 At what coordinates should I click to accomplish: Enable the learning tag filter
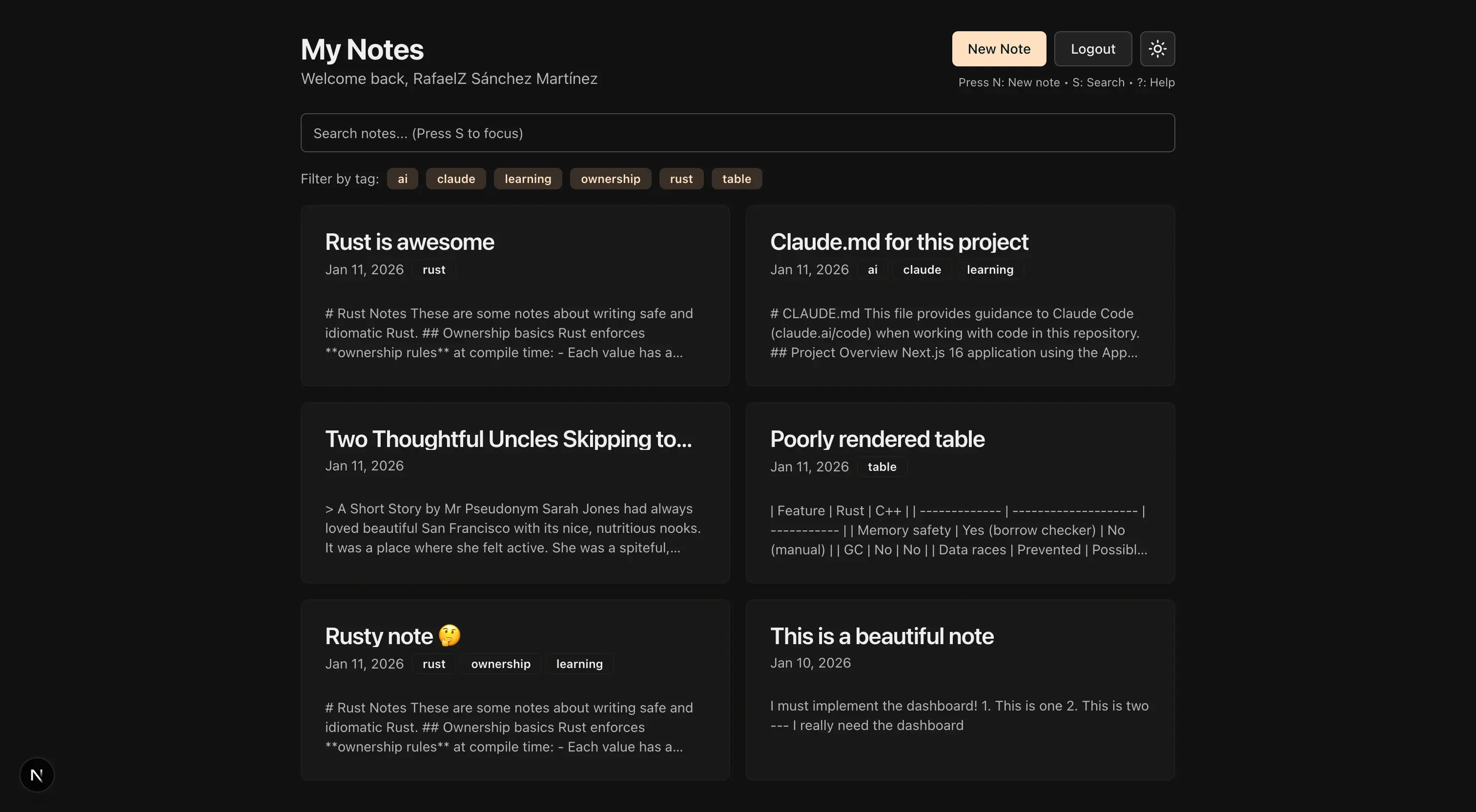tap(527, 179)
